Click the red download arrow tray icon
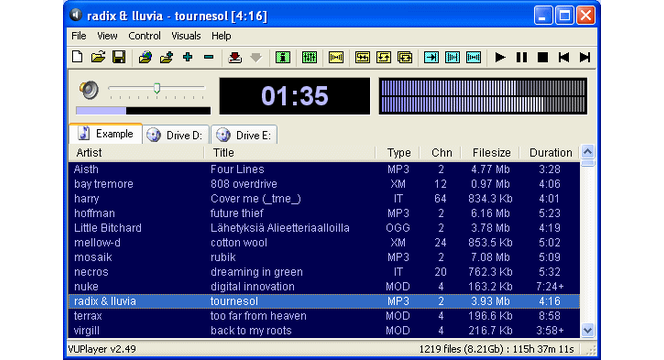This screenshot has width=664, height=360. 235,57
